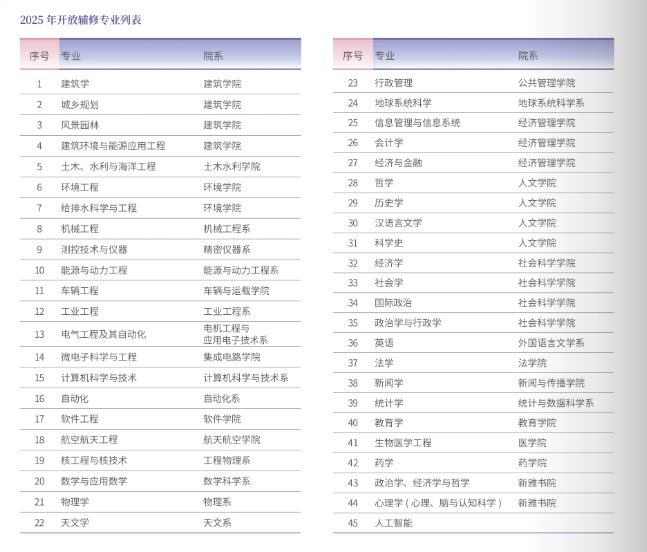
Task: Select the major '机械工程'
Action: [80, 229]
